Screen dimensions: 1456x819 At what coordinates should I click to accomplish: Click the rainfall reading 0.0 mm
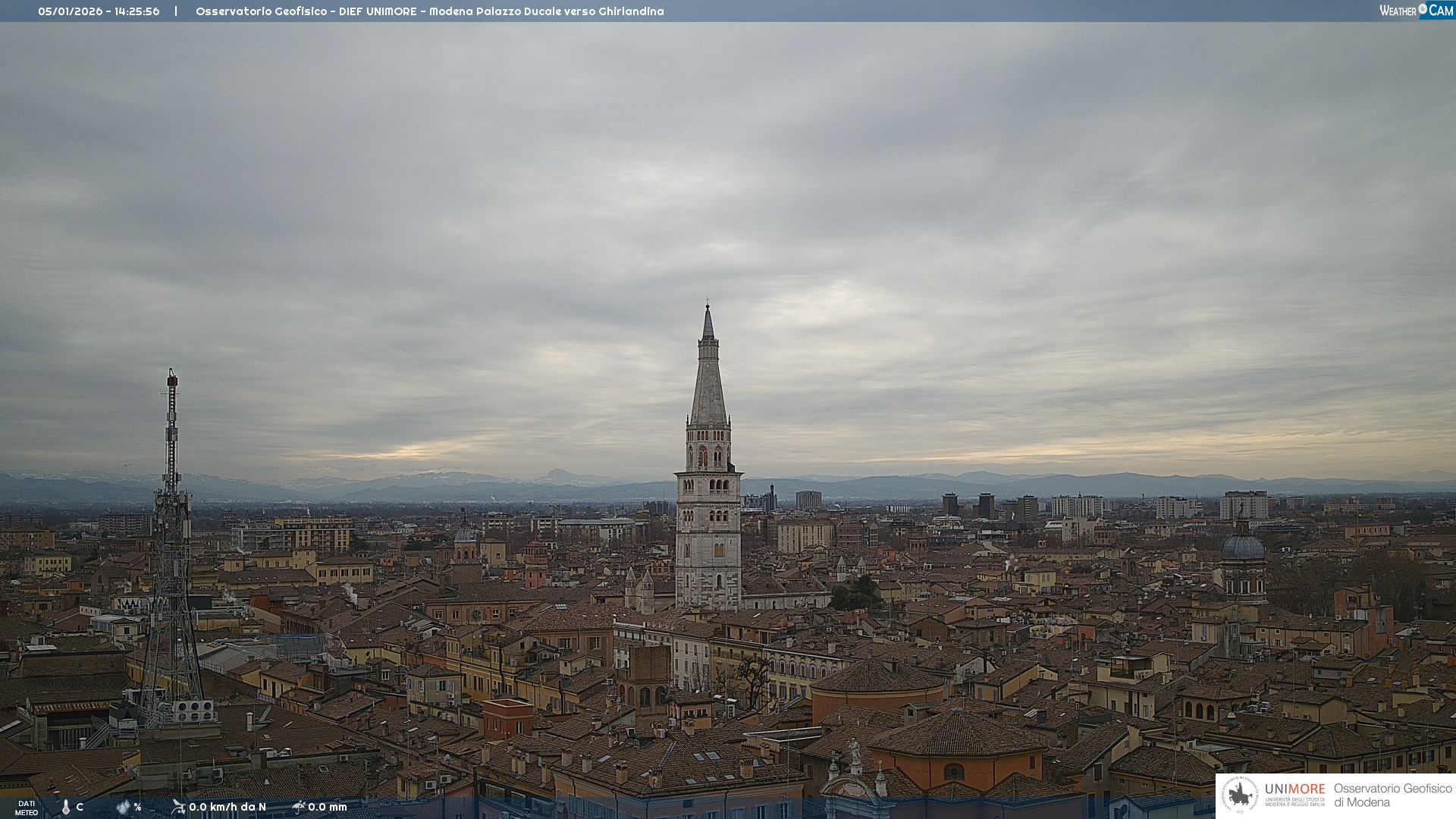328,807
